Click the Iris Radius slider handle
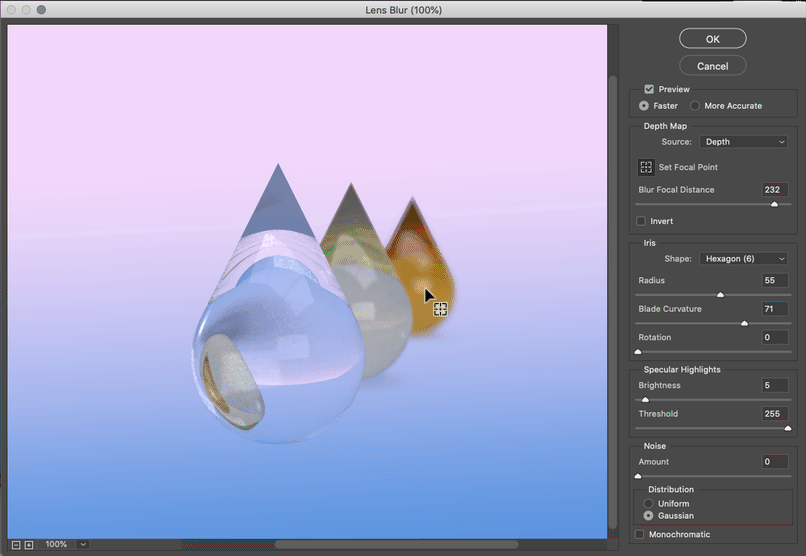This screenshot has width=806, height=556. tap(720, 294)
